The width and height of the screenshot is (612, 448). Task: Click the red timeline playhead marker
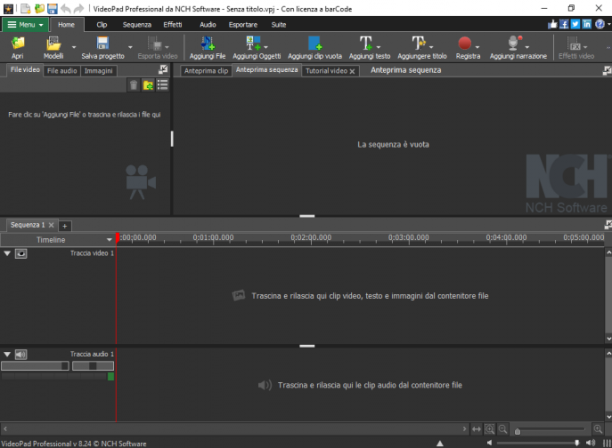point(117,238)
